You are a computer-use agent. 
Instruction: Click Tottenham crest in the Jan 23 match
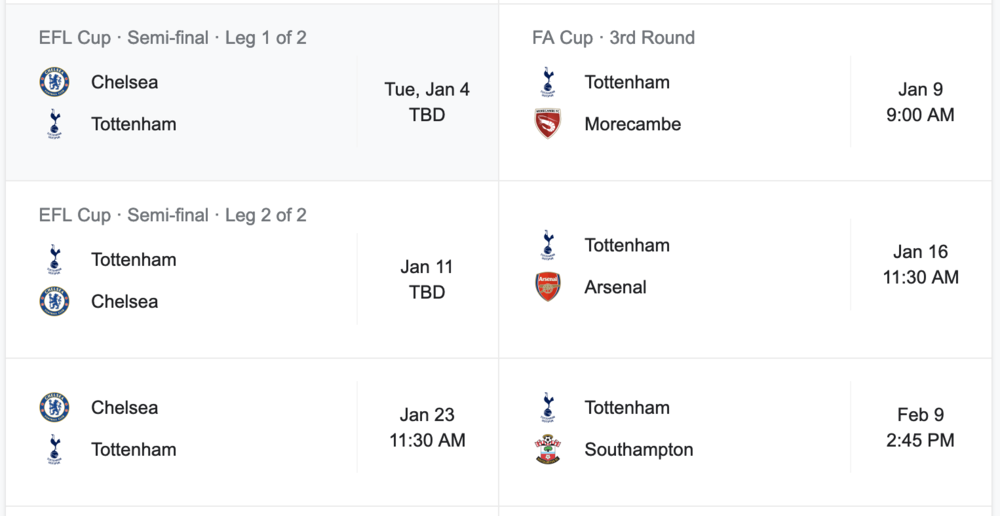tap(54, 450)
